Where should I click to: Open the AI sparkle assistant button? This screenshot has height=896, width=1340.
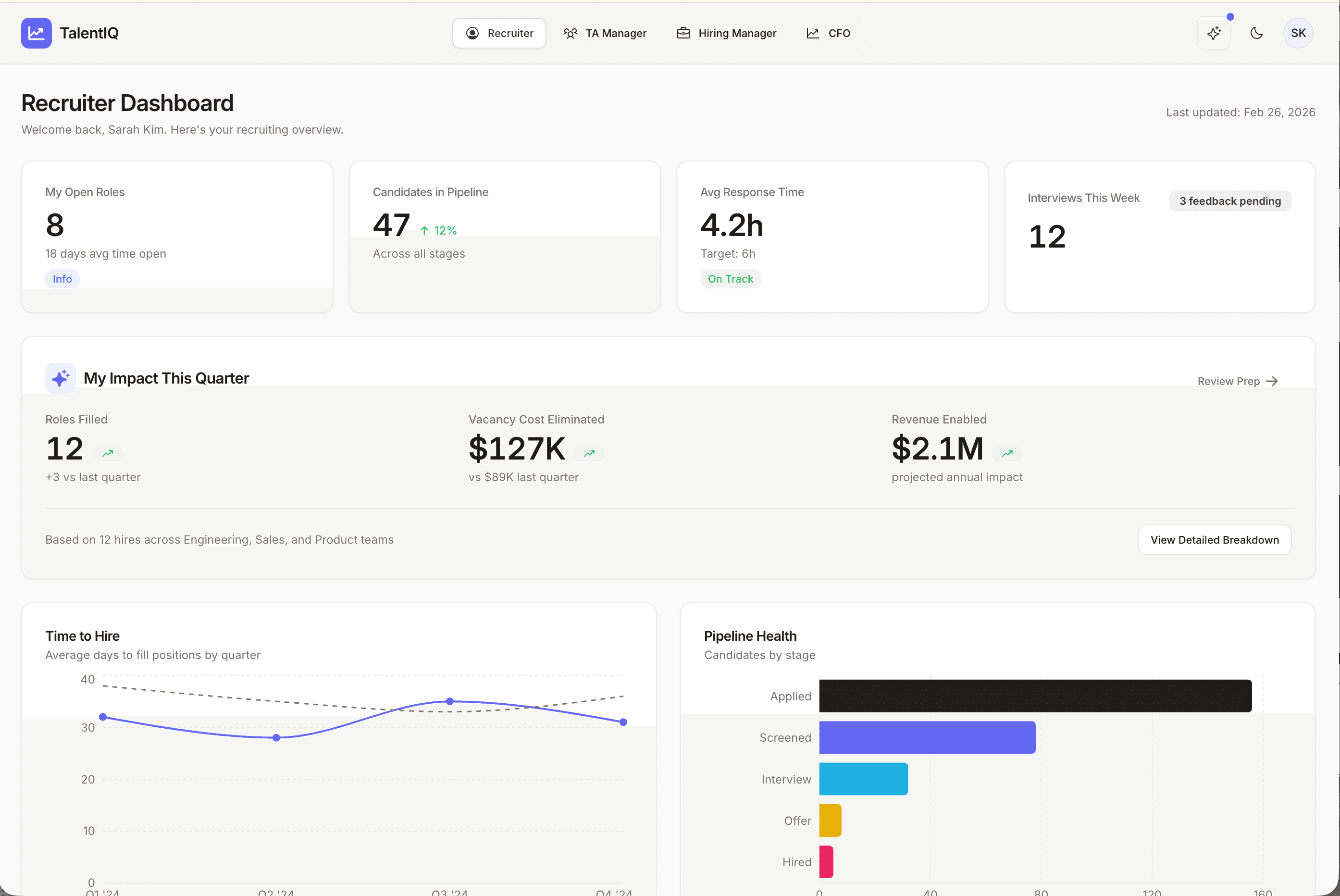(x=1214, y=33)
